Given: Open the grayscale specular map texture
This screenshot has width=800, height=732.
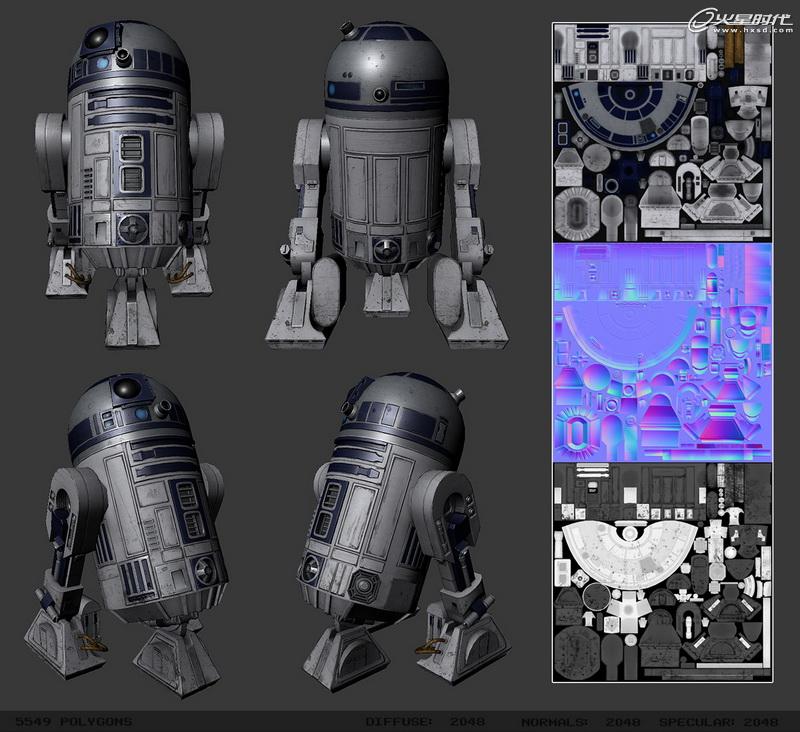Looking at the screenshot, I should click(662, 571).
